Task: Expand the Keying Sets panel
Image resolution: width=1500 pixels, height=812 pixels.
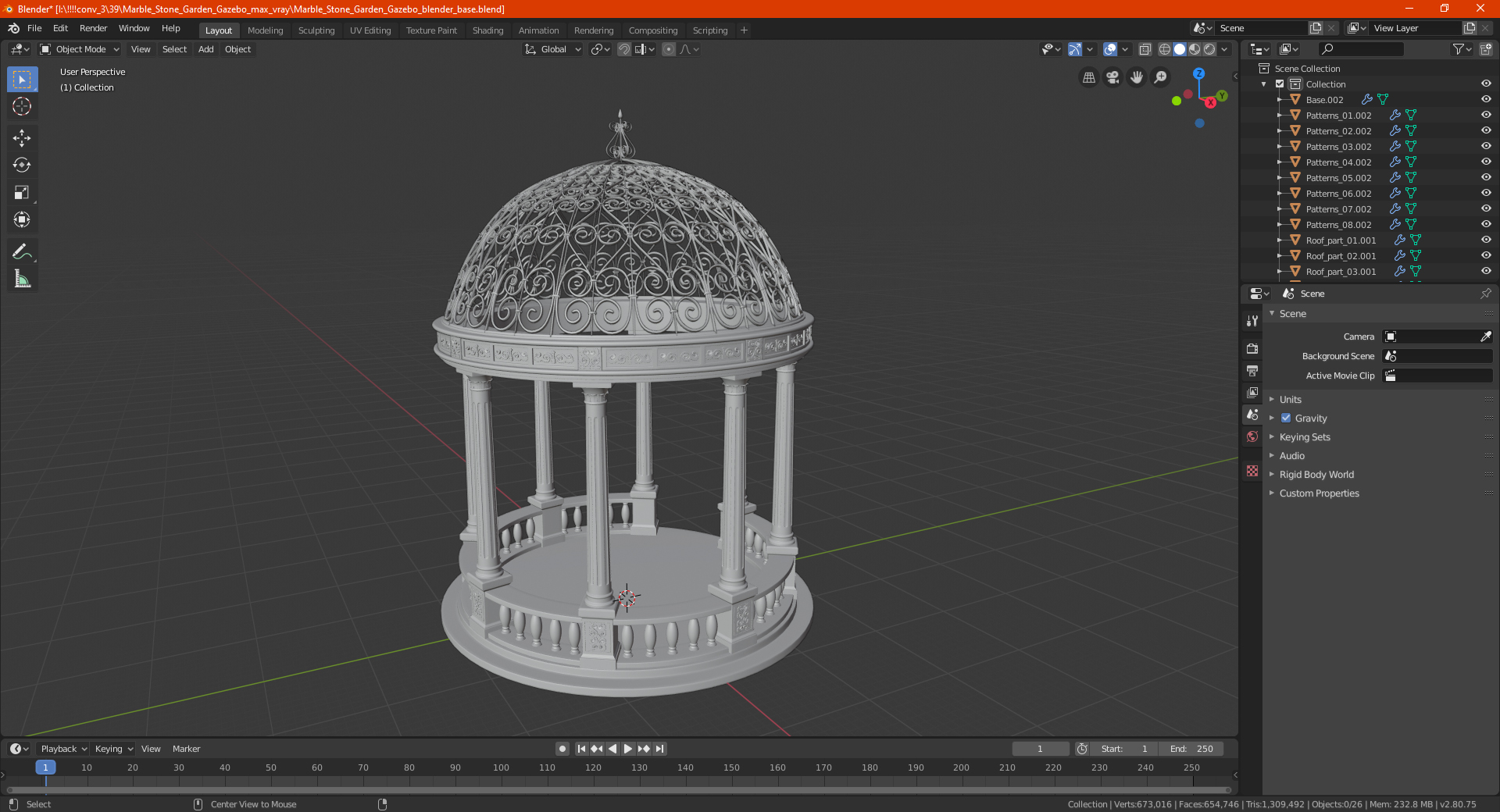Action: (x=1304, y=437)
